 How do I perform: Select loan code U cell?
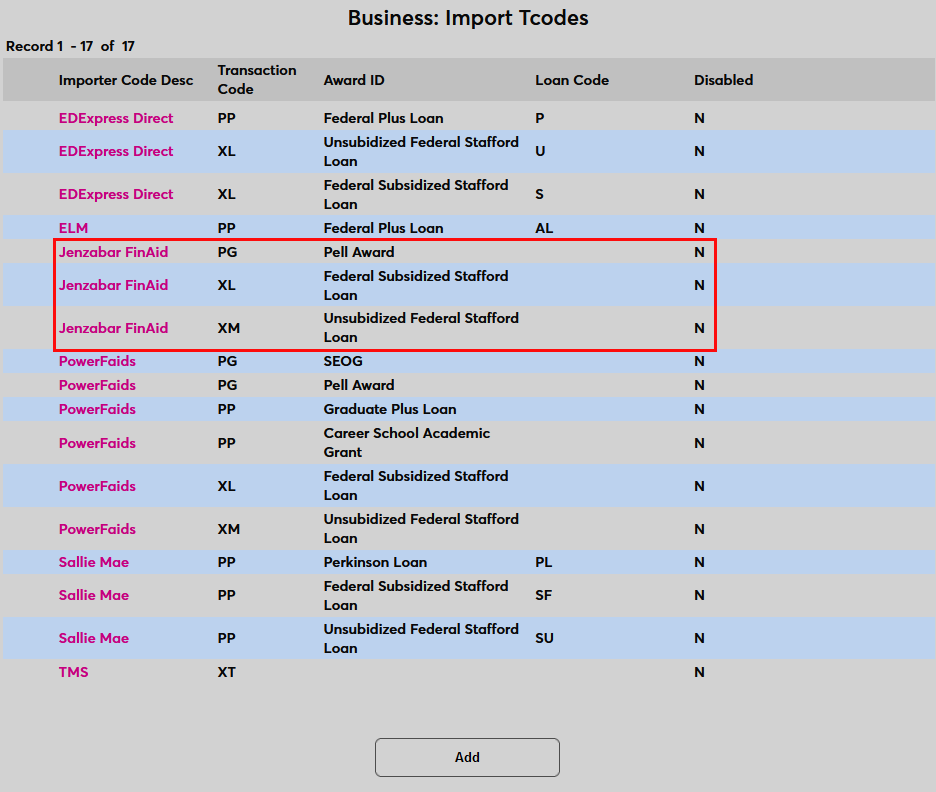pos(540,151)
